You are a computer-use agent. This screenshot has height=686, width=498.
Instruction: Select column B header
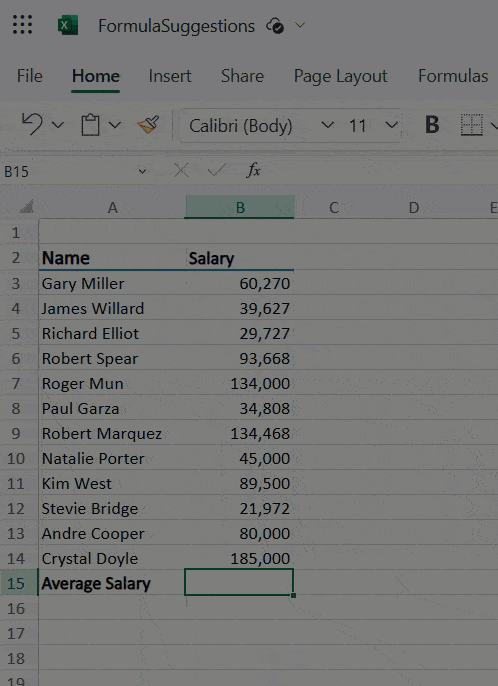click(x=239, y=207)
